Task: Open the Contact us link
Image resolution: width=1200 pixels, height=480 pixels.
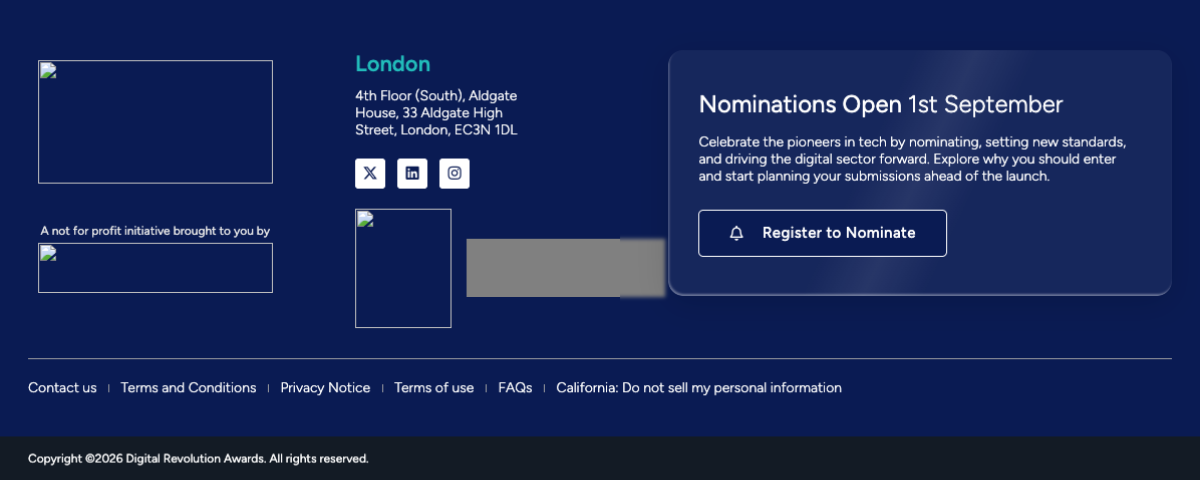Action: click(x=62, y=388)
